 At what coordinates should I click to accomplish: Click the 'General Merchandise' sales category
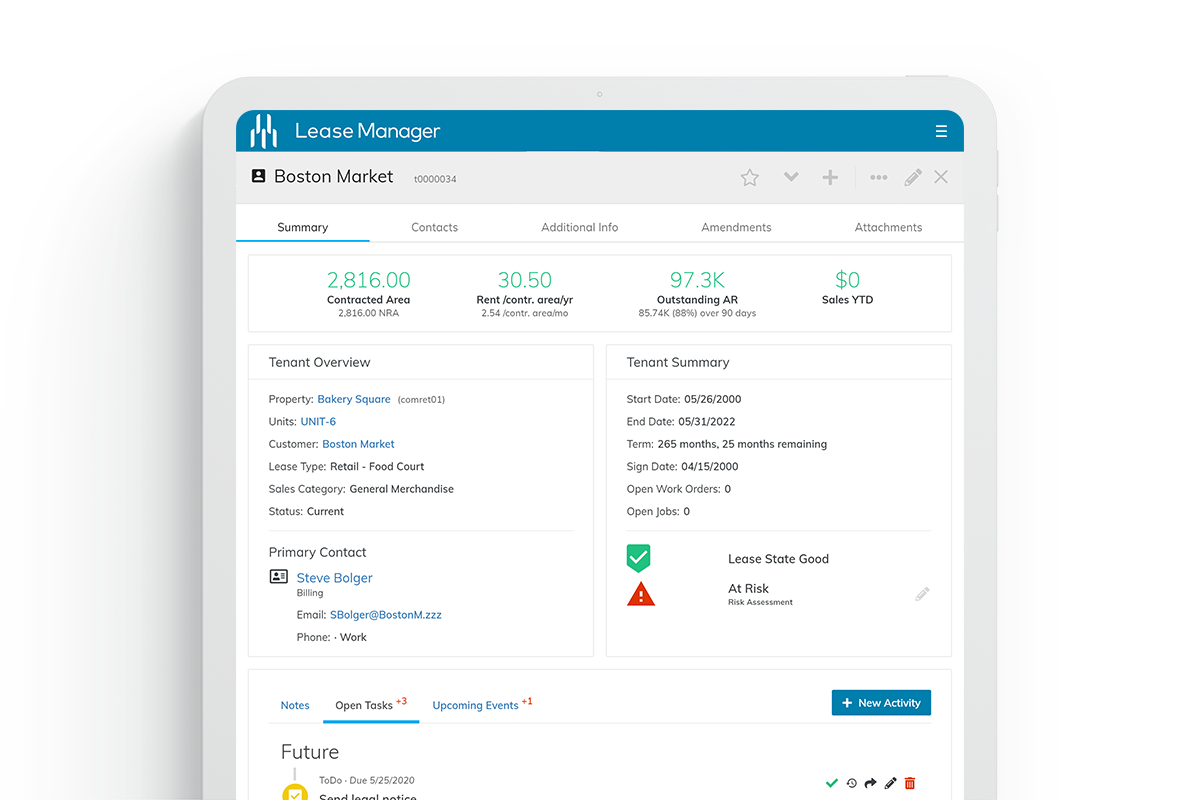[401, 489]
